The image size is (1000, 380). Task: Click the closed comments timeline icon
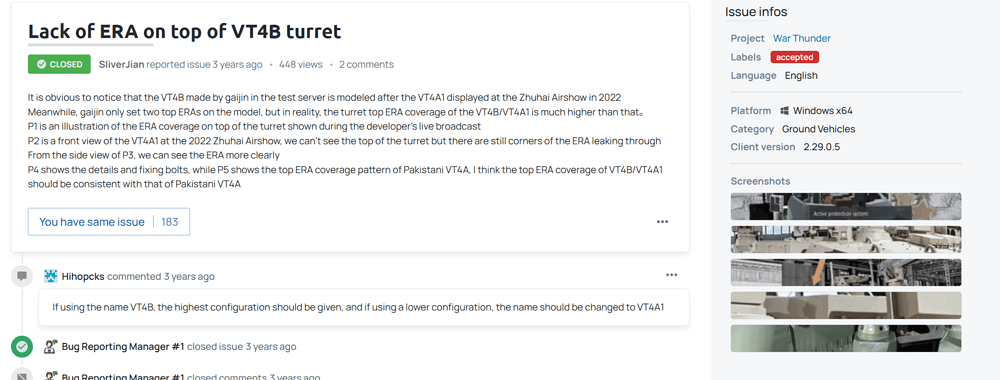coord(22,375)
